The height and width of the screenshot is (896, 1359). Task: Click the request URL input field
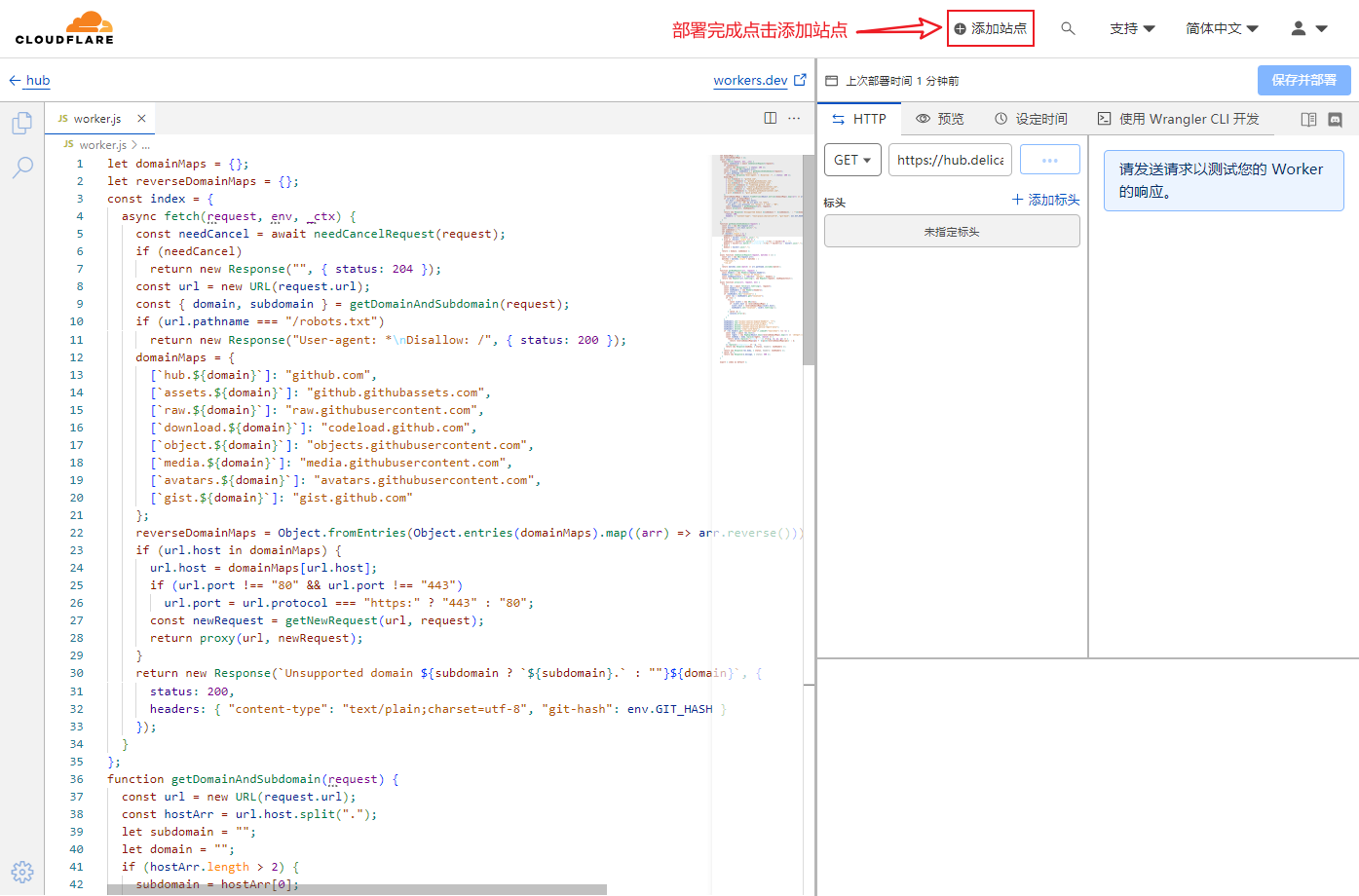950,160
